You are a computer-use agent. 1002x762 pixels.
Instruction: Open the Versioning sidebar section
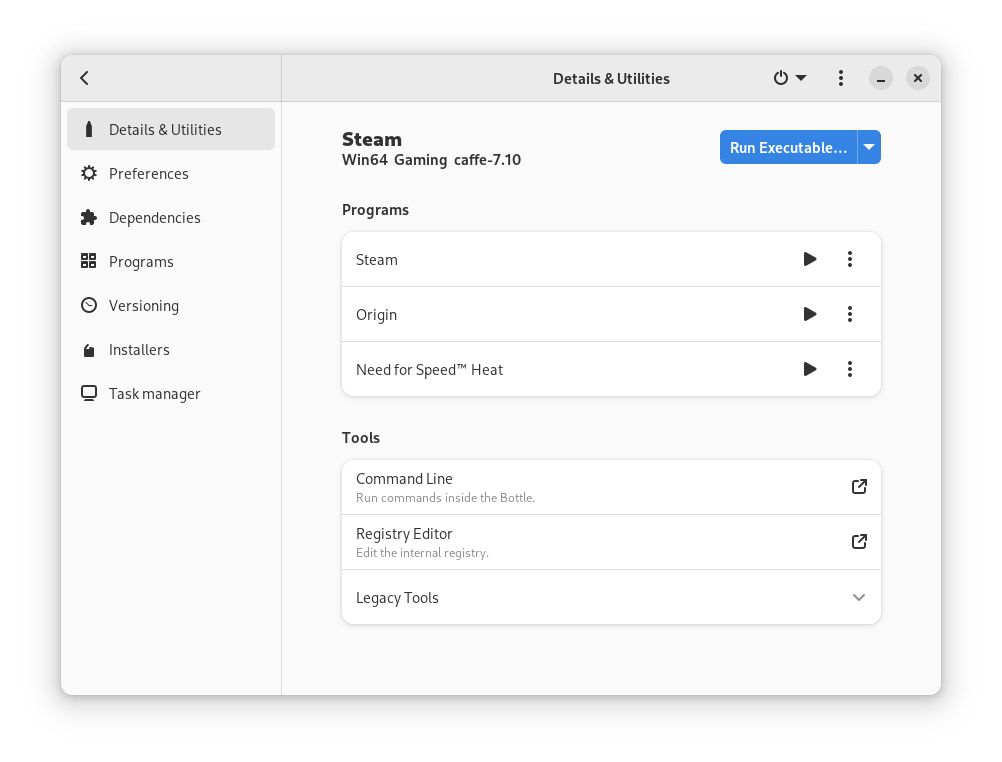point(143,306)
